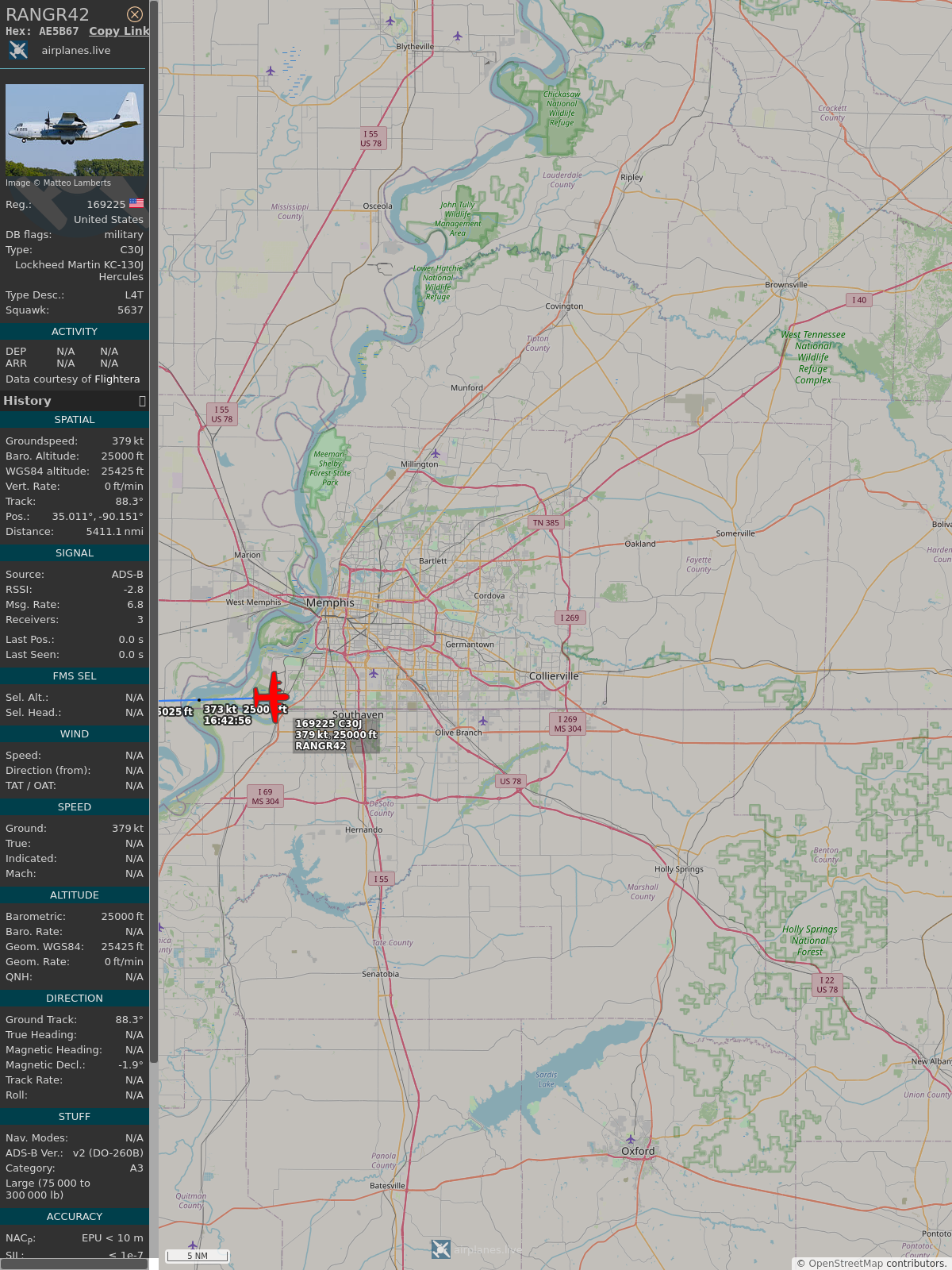Close the RANGR42 aircraft info panel
The image size is (952, 1270).
[x=135, y=14]
